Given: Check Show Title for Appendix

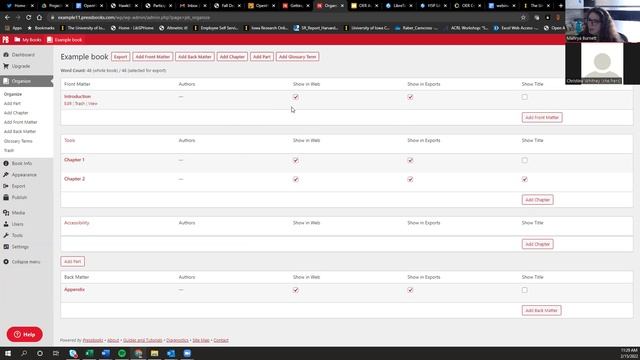Looking at the screenshot, I should [x=524, y=290].
